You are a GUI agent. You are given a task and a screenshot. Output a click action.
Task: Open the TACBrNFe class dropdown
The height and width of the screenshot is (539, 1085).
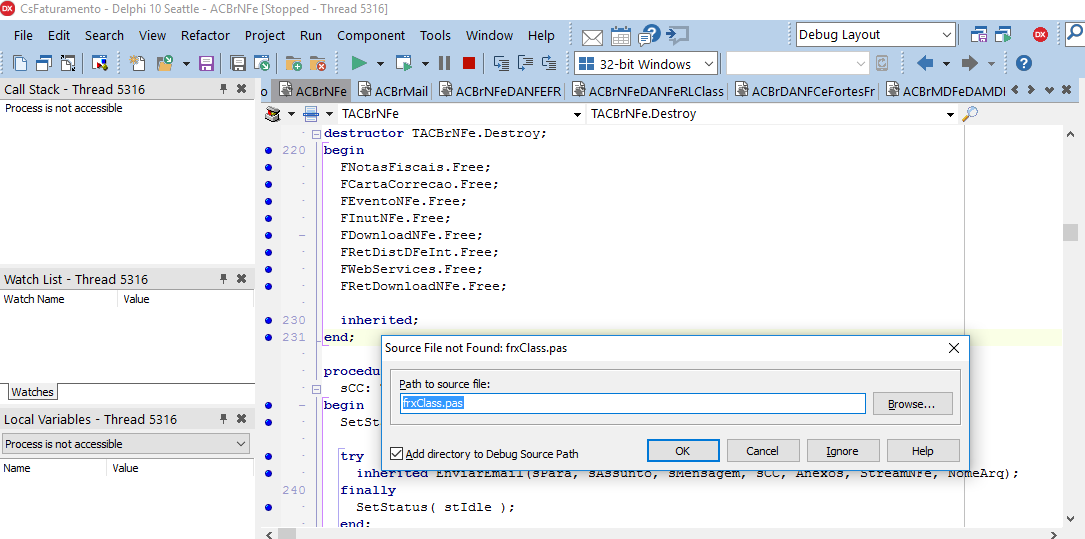(x=577, y=114)
